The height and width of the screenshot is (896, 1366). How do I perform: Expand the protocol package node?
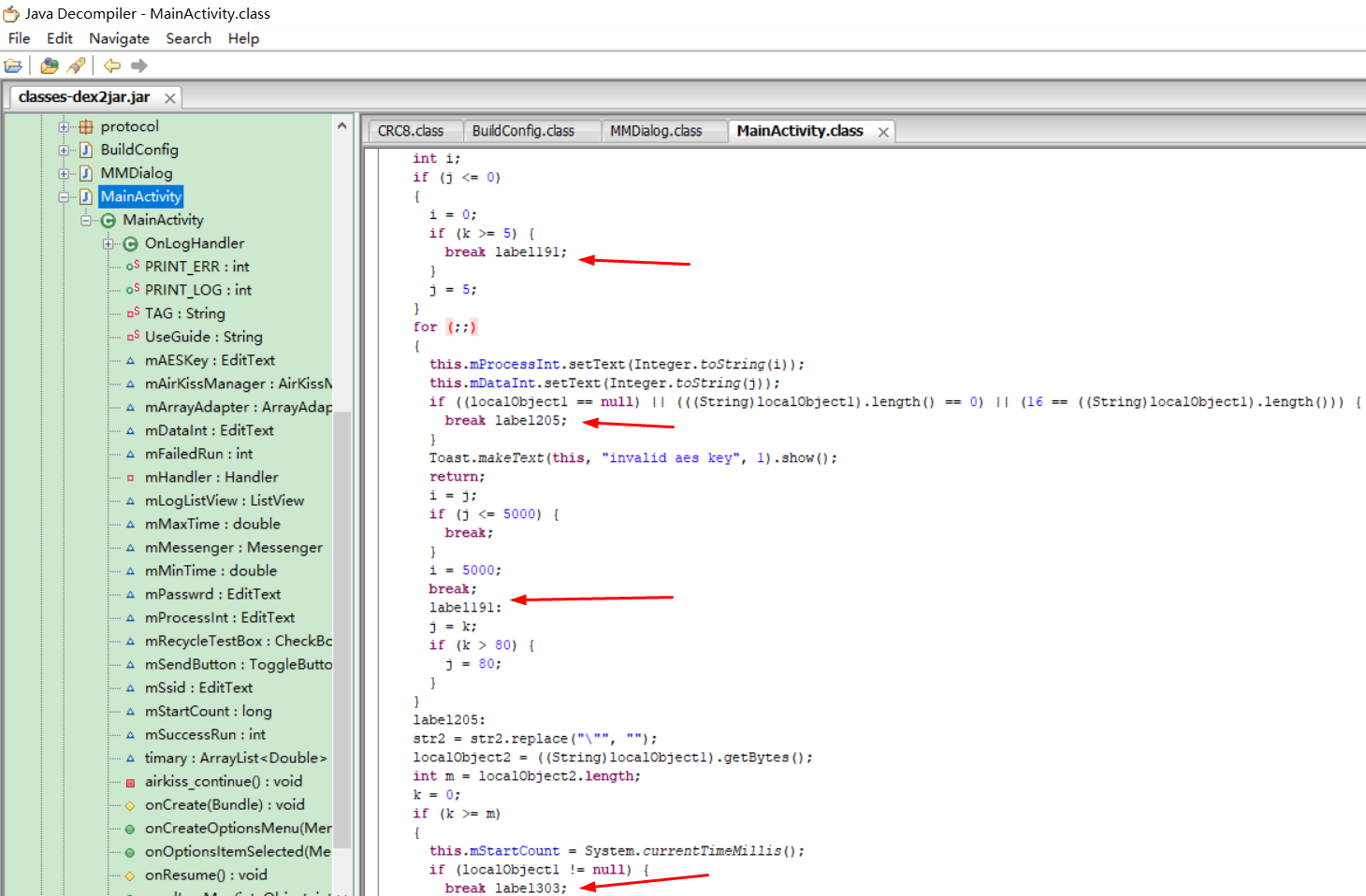(x=64, y=126)
